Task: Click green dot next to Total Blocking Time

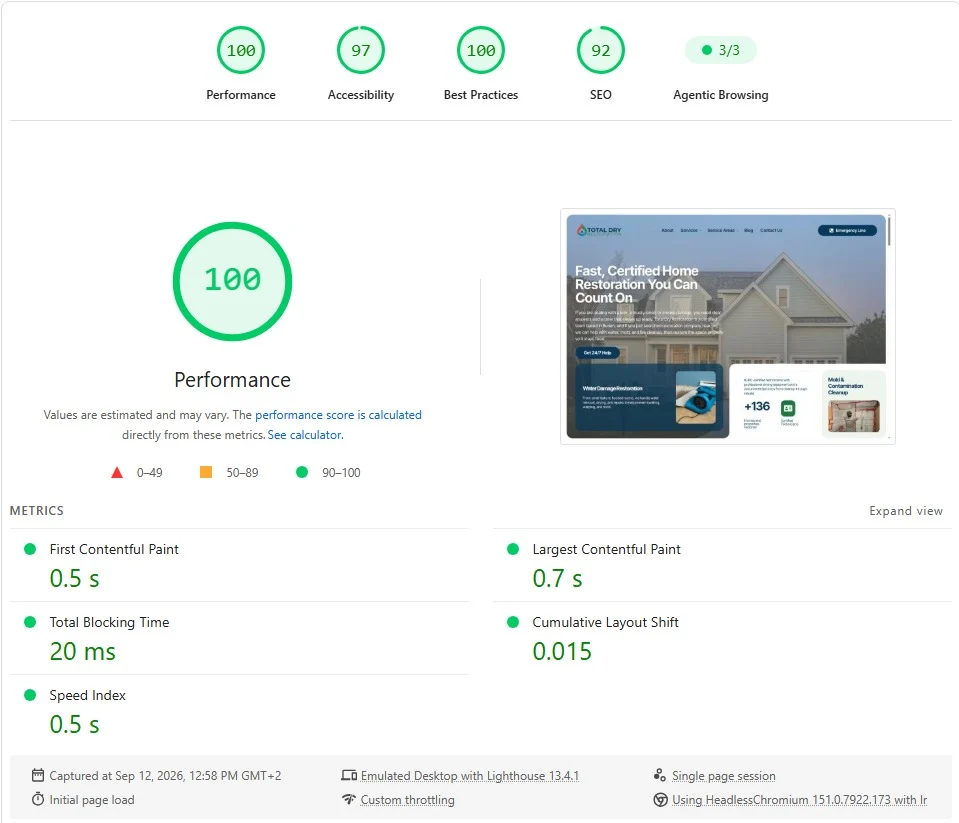Action: (x=30, y=622)
